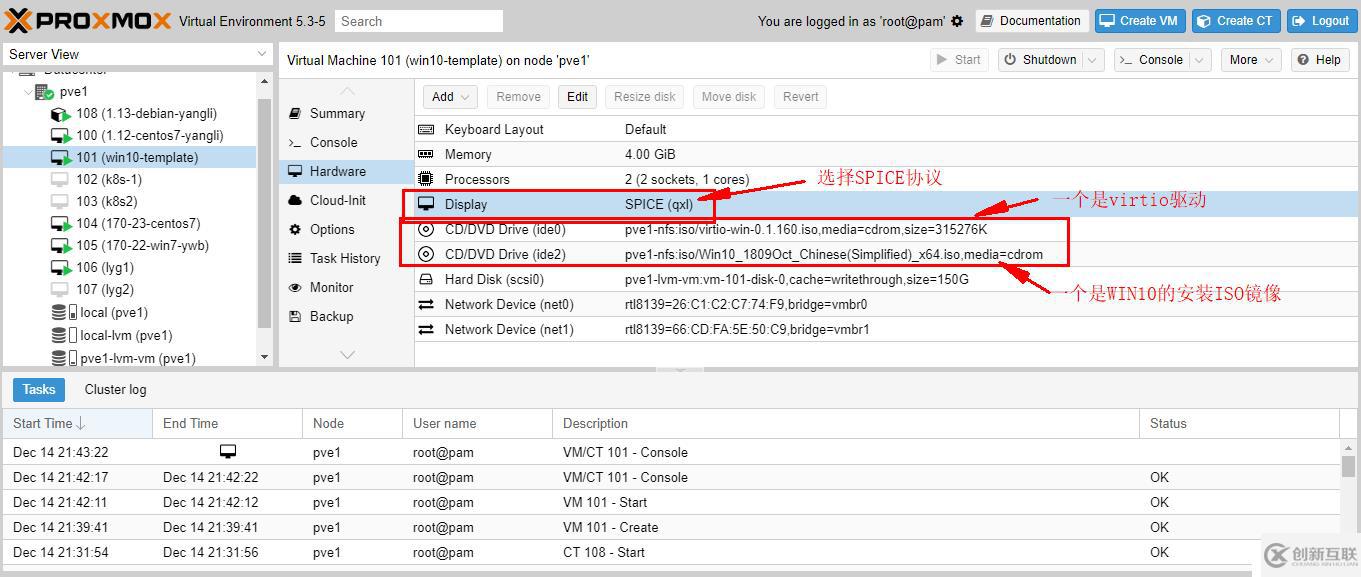Click Display row monitor icon
This screenshot has height=577, width=1361.
[426, 204]
